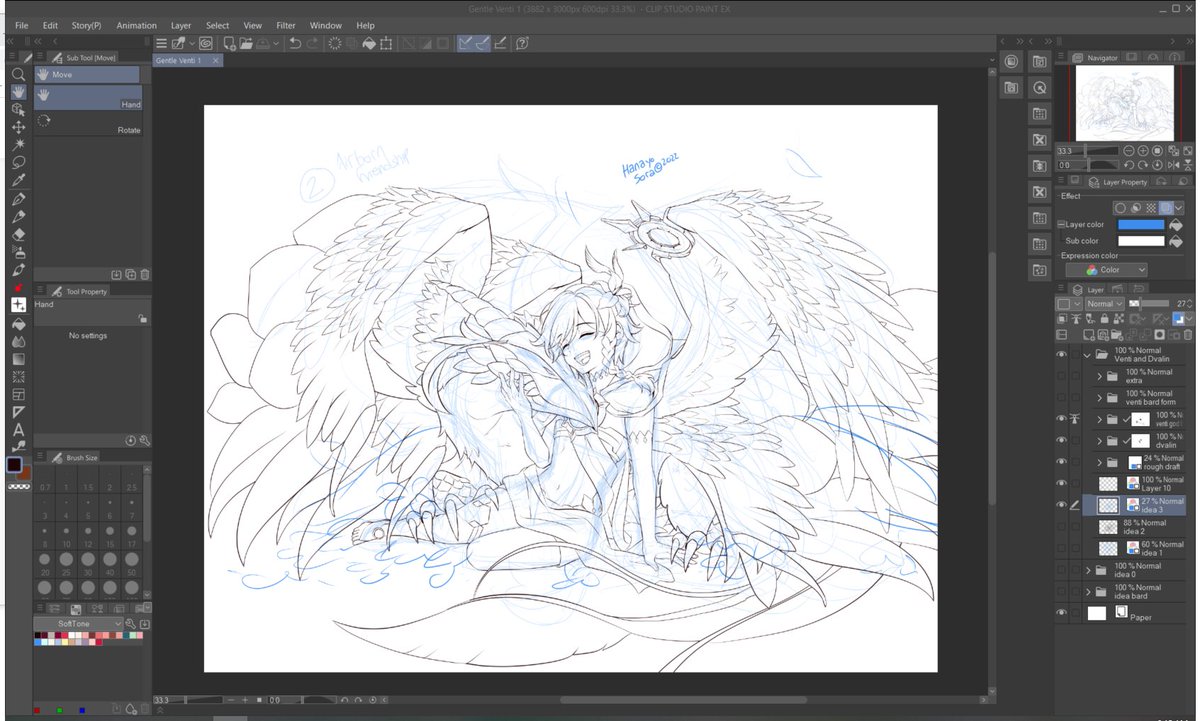Viewport: 1200px width, 721px height.
Task: Click the Redo arrow in command bar
Action: [312, 43]
